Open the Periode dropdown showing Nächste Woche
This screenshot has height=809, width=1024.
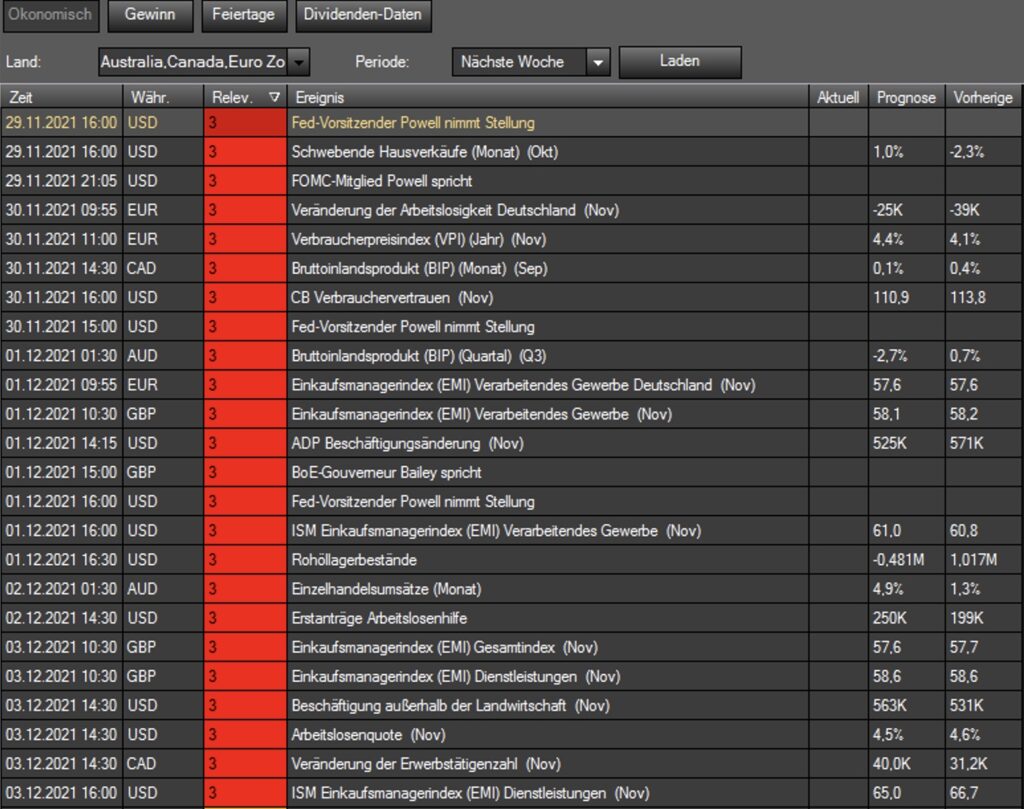[598, 62]
